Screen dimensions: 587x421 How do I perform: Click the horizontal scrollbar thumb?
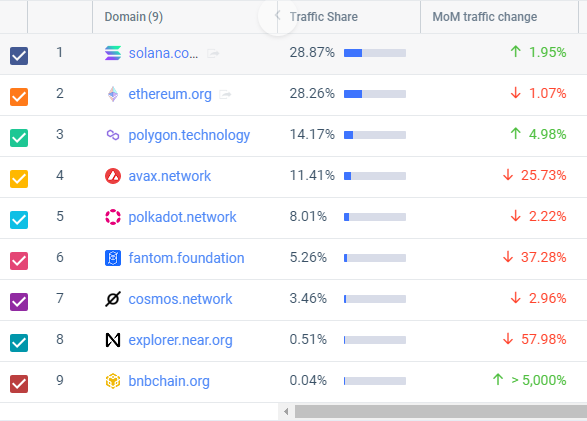pos(441,412)
